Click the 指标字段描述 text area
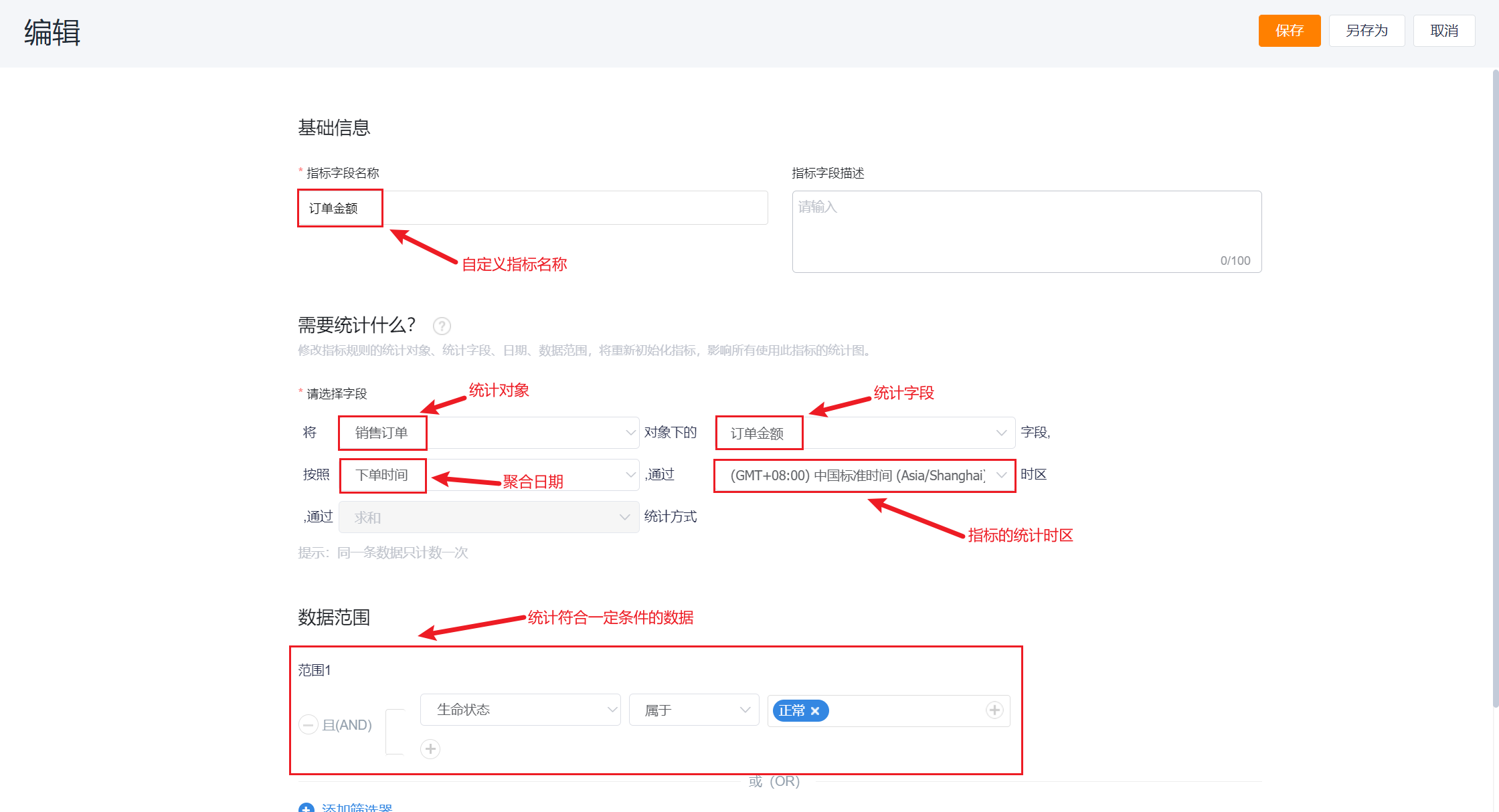The image size is (1499, 812). click(x=1027, y=231)
